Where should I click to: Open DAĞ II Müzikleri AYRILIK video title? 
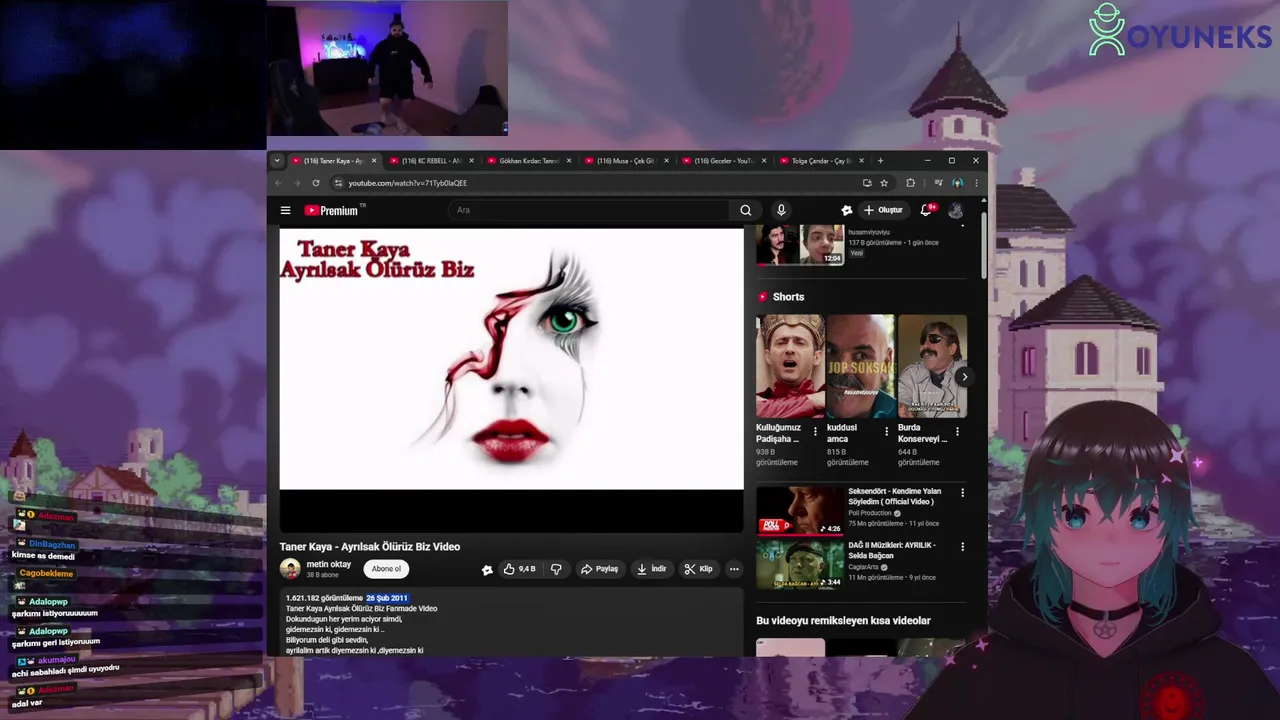892,550
